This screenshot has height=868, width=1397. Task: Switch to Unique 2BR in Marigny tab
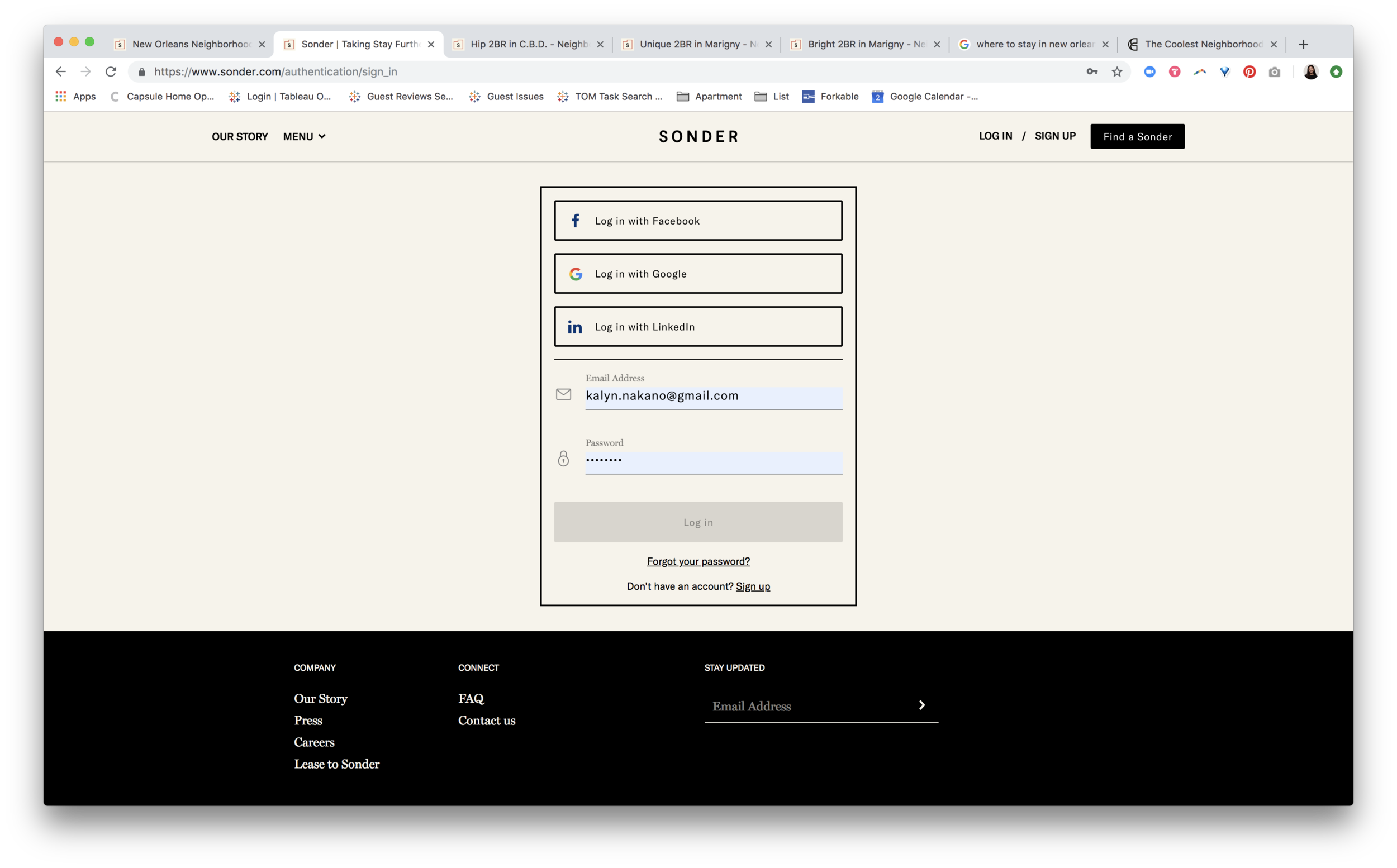click(x=697, y=44)
